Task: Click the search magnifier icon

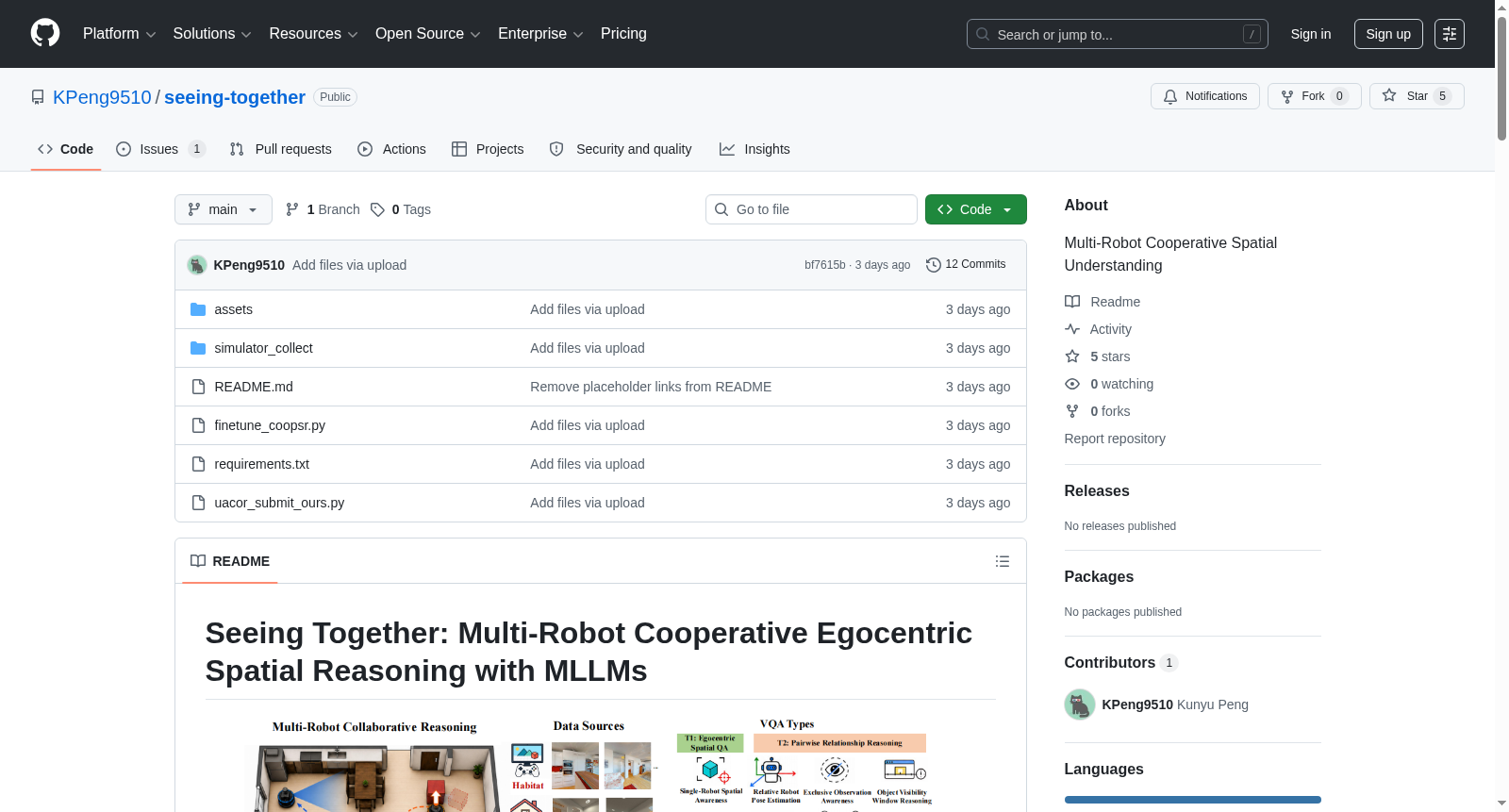Action: coord(983,34)
